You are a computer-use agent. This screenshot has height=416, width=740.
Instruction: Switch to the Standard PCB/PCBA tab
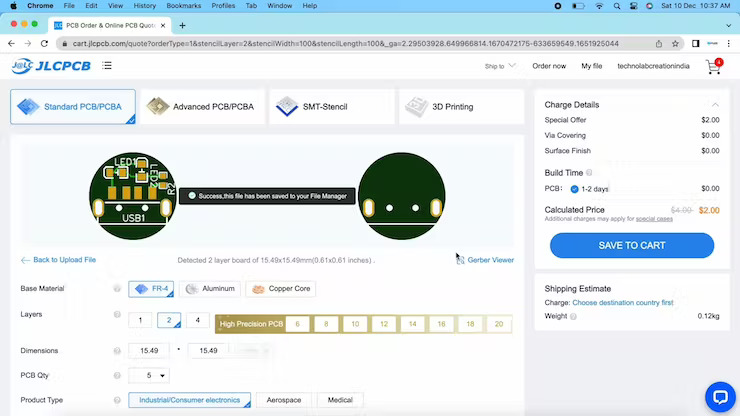(73, 107)
